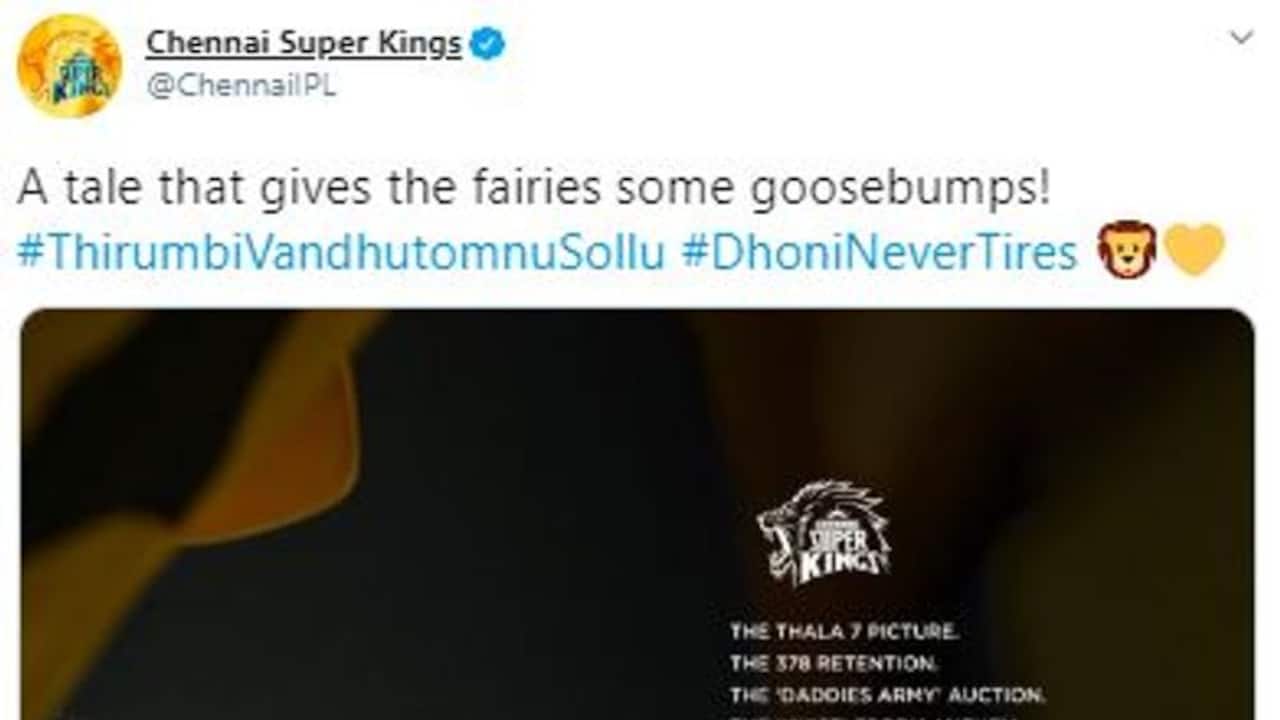Open the tweet options chevron menu
1280x720 pixels.
[x=1241, y=38]
